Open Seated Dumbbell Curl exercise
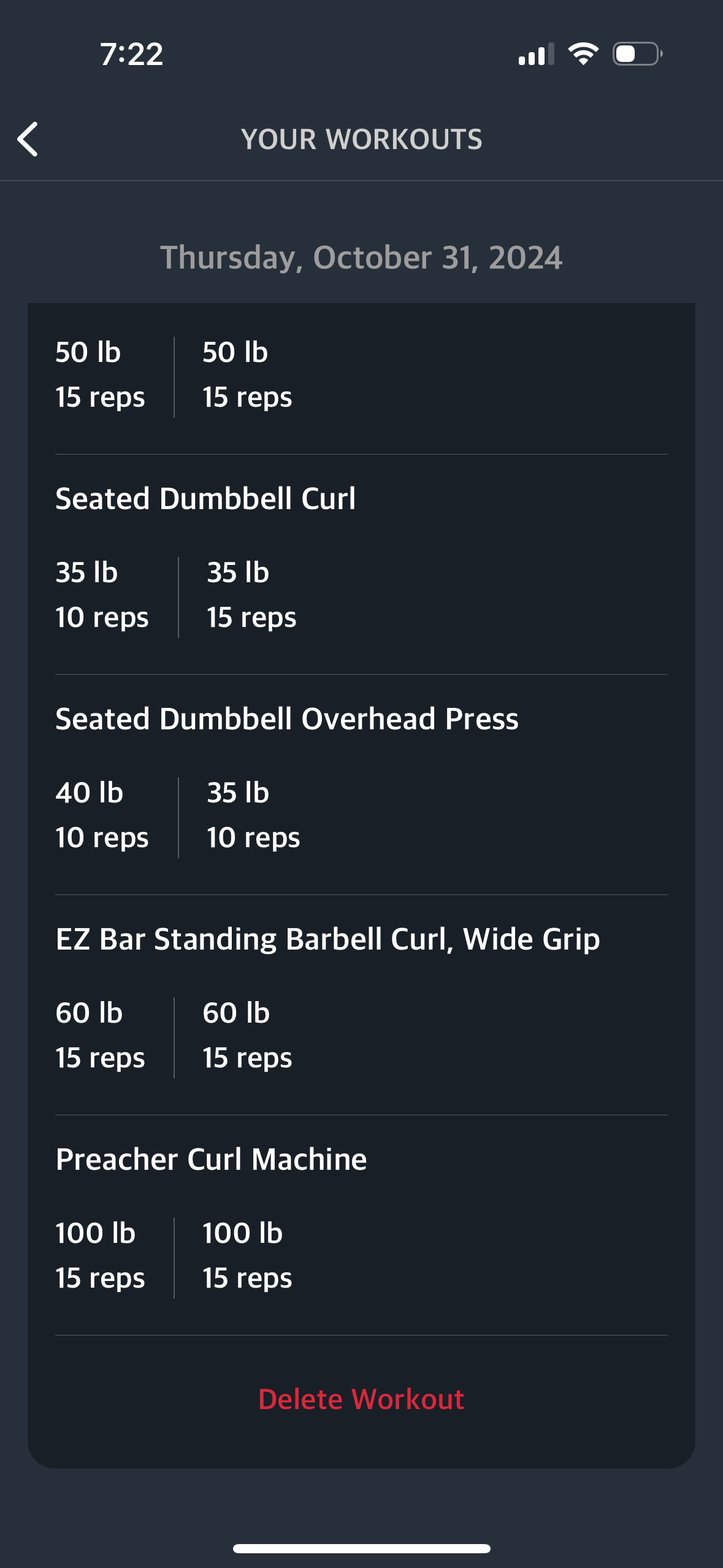This screenshot has width=723, height=1568. 205,498
